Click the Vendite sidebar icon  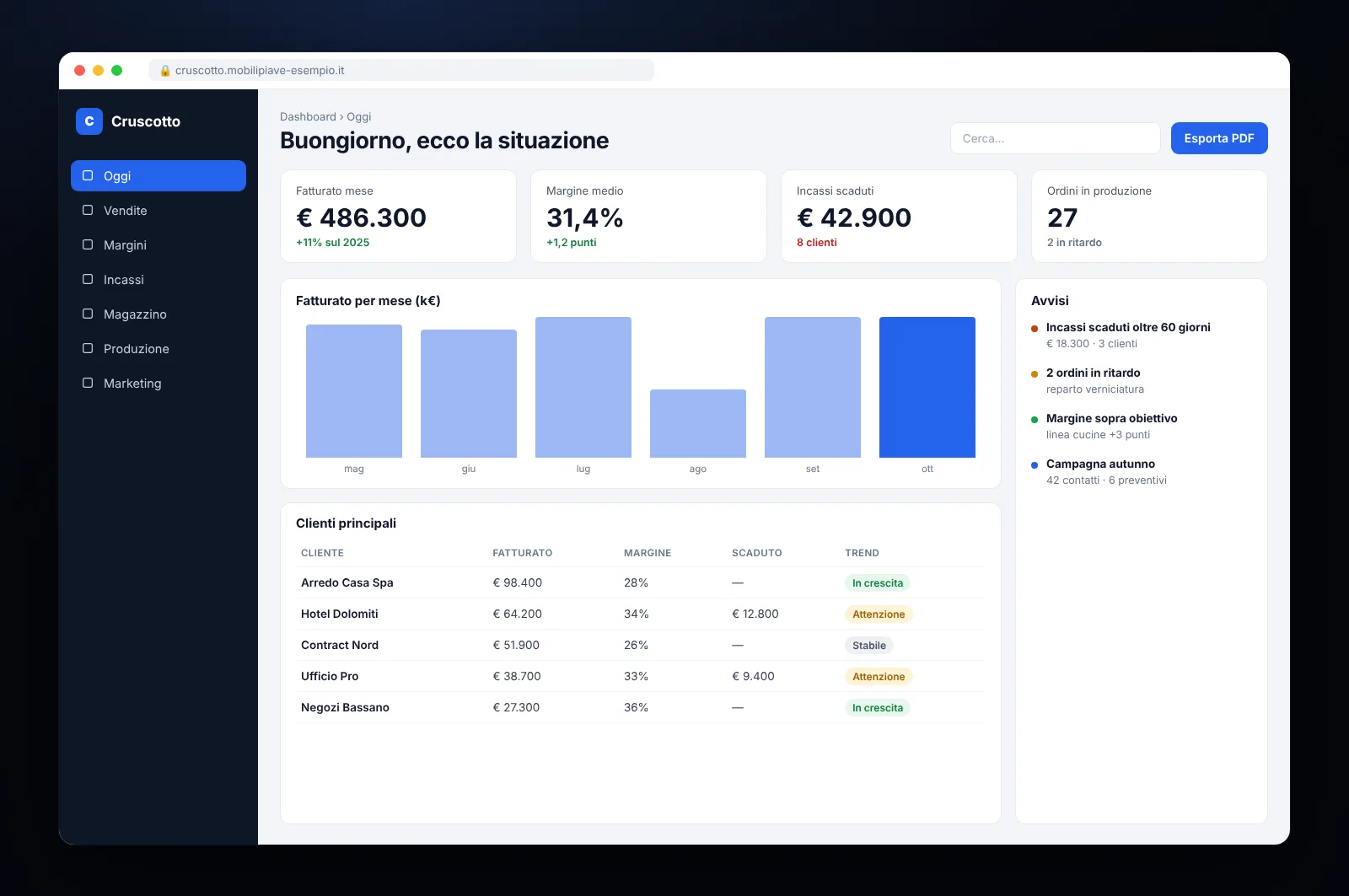click(x=88, y=210)
